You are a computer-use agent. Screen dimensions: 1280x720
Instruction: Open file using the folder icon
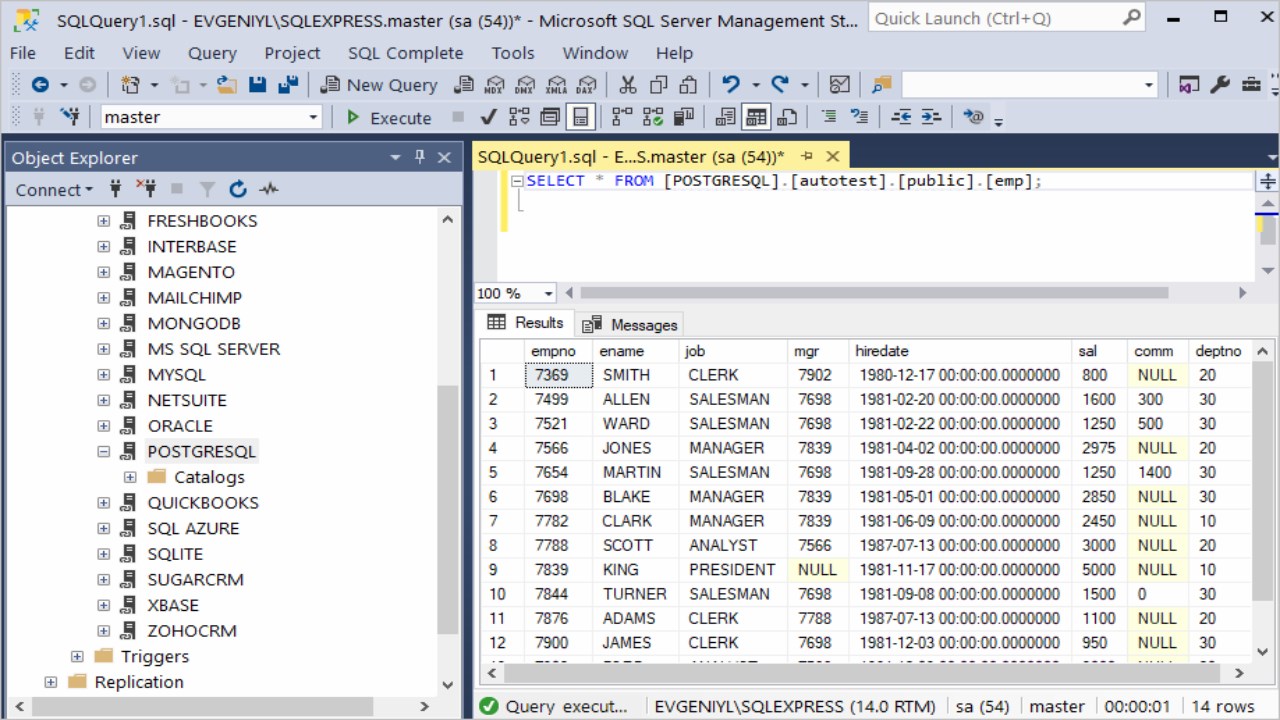[x=226, y=85]
